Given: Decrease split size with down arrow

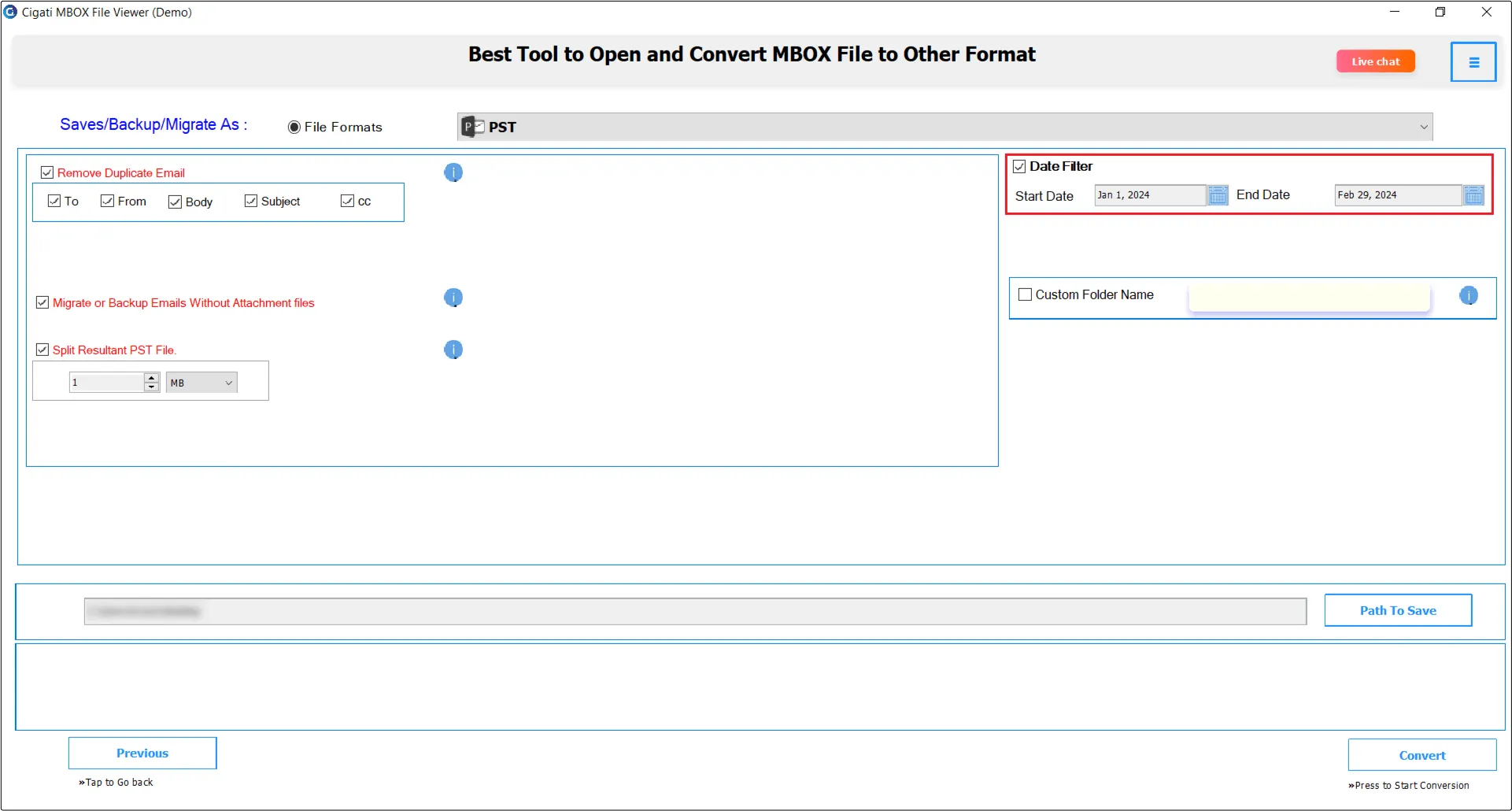Looking at the screenshot, I should coord(152,387).
